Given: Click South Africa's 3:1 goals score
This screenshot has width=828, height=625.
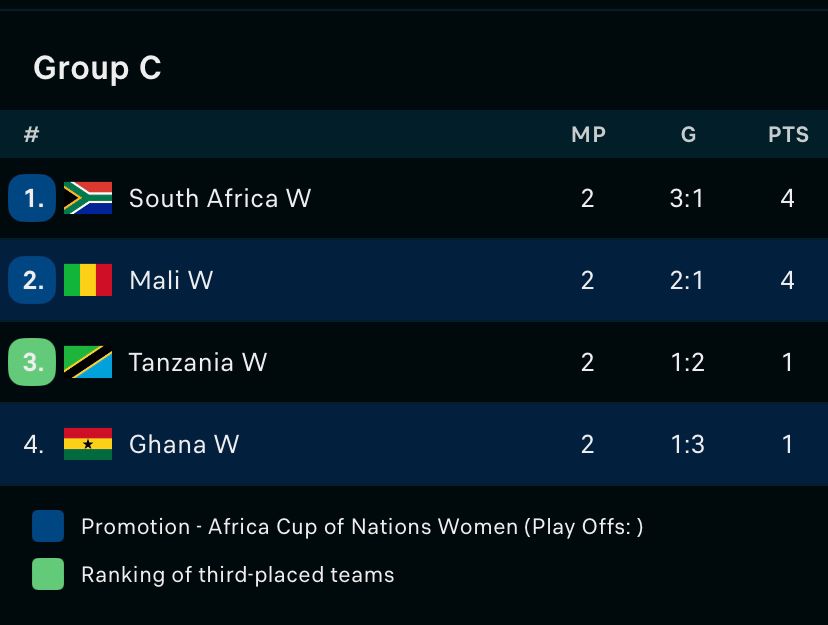Looking at the screenshot, I should coord(687,198).
